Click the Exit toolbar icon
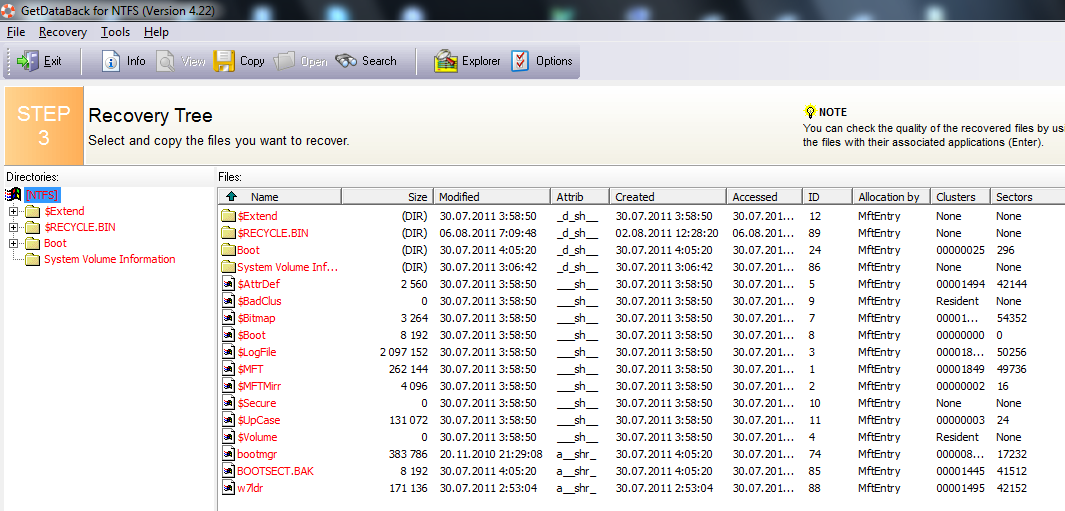This screenshot has height=511, width=1065. coord(28,61)
